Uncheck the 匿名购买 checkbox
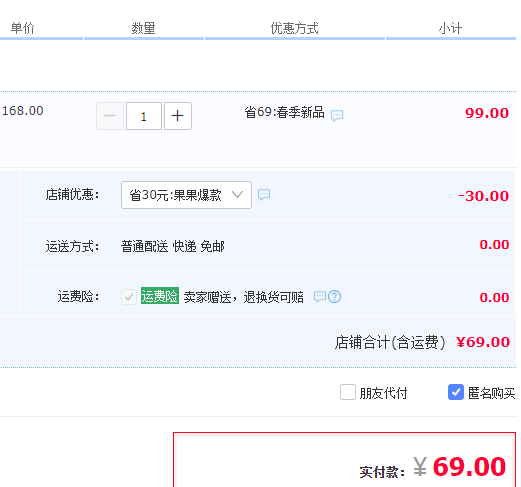The height and width of the screenshot is (487, 521). [x=456, y=392]
